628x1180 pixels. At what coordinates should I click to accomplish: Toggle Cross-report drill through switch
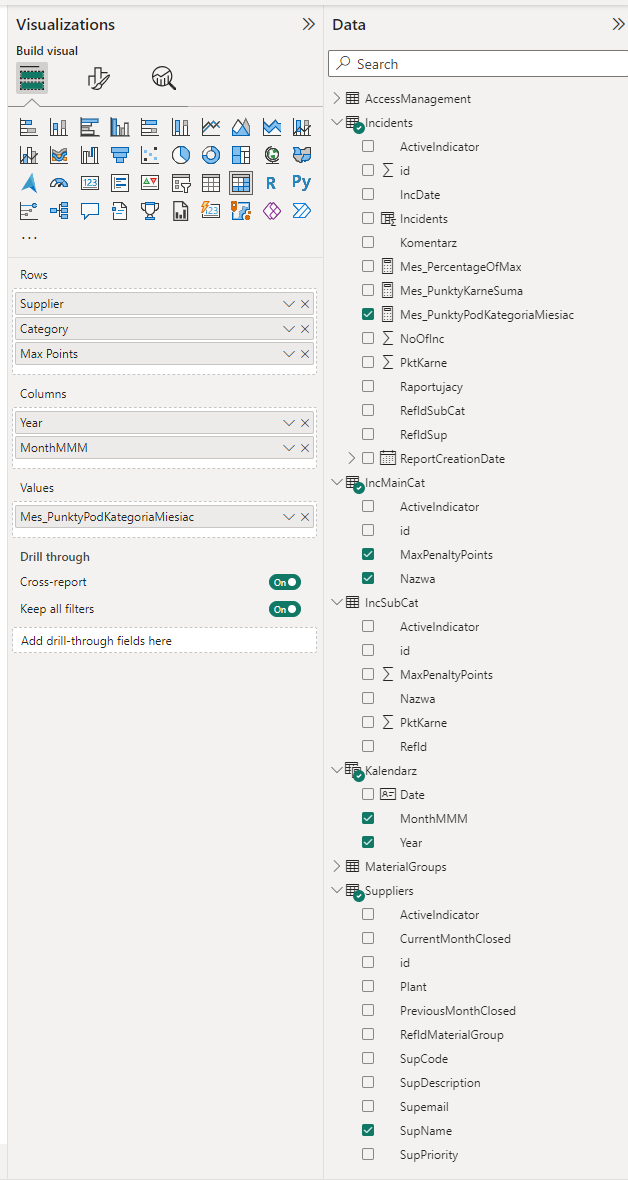285,582
